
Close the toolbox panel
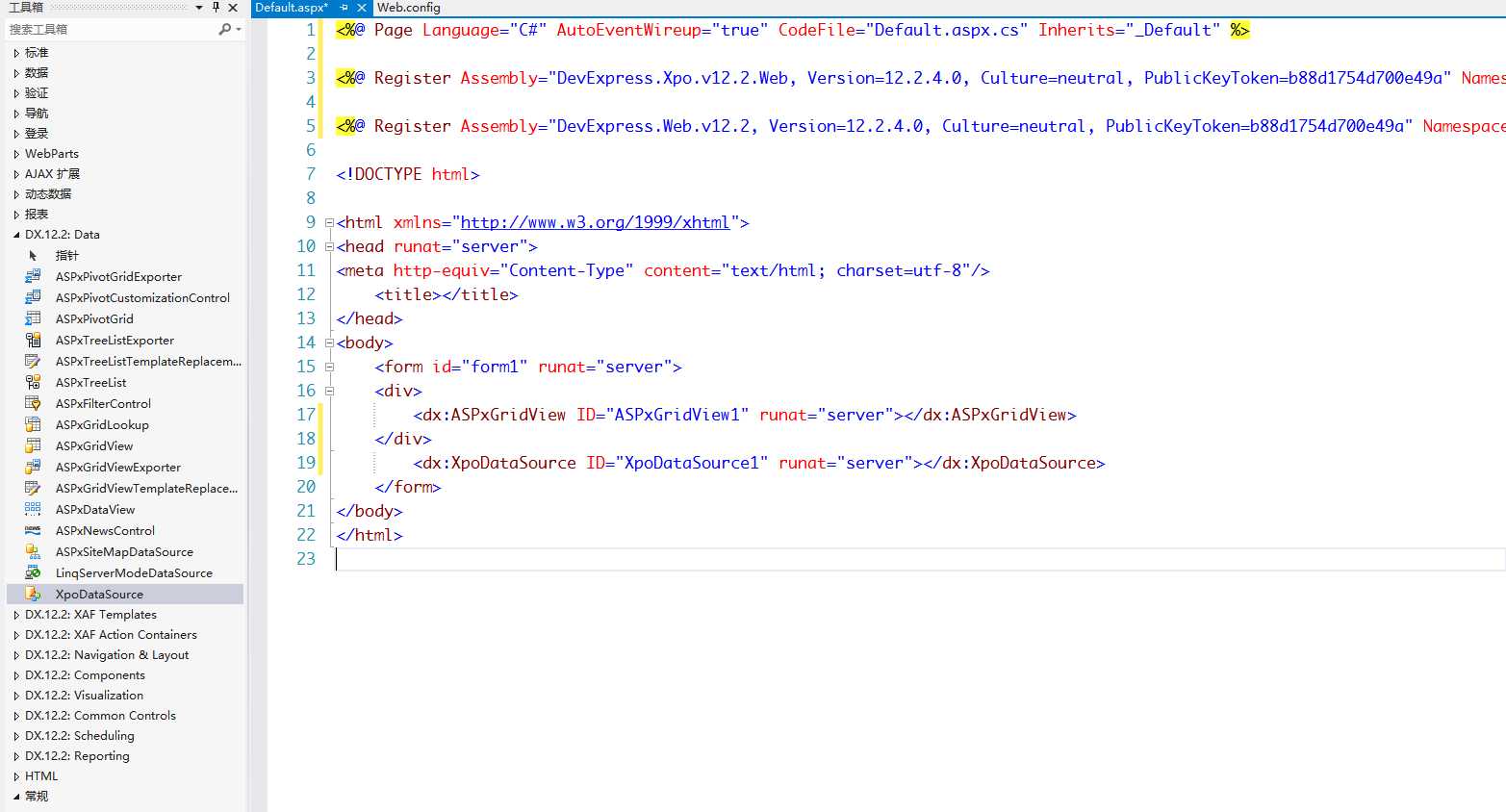tap(233, 7)
